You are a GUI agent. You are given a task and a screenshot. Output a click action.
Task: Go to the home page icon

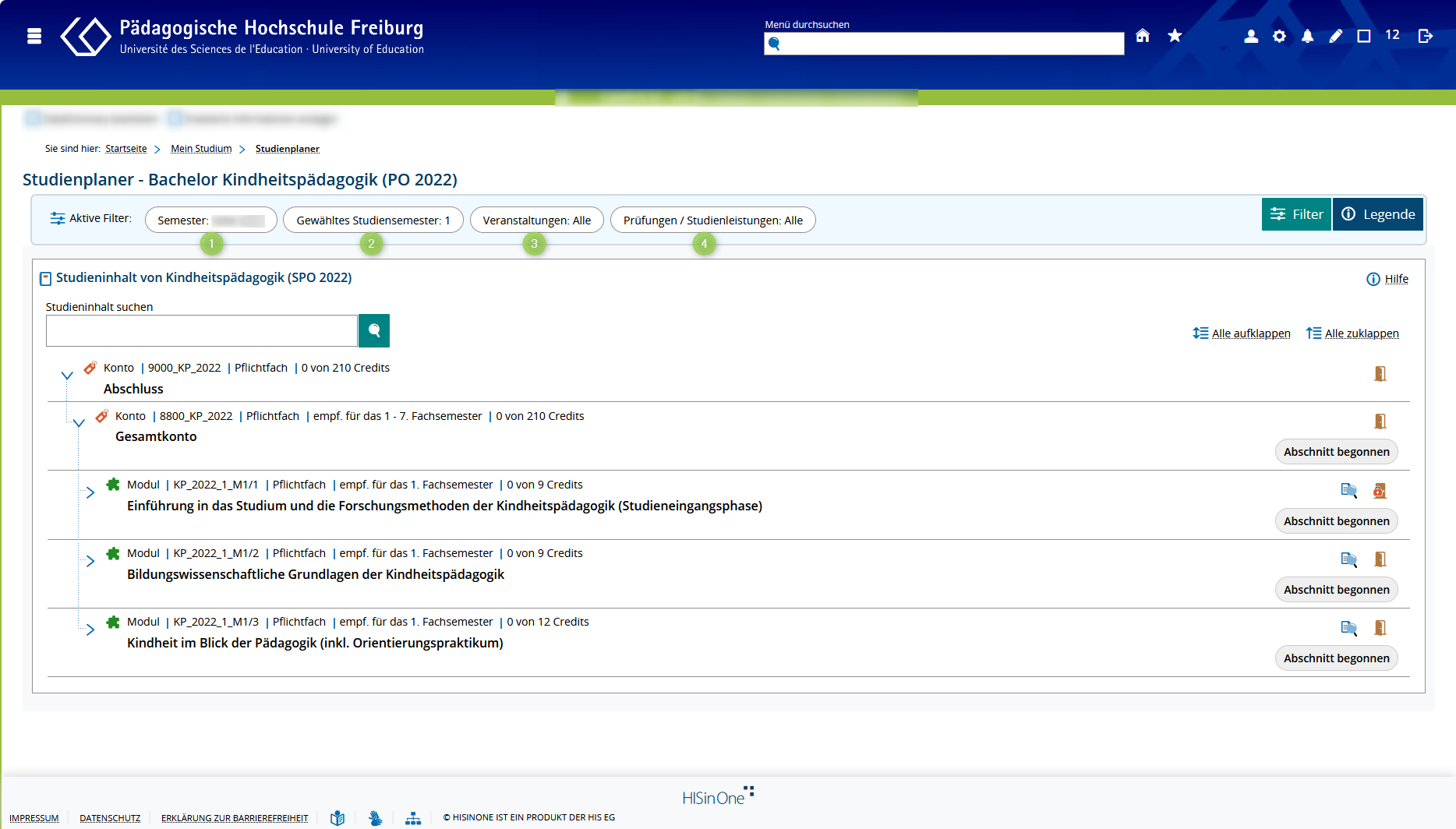1143,36
